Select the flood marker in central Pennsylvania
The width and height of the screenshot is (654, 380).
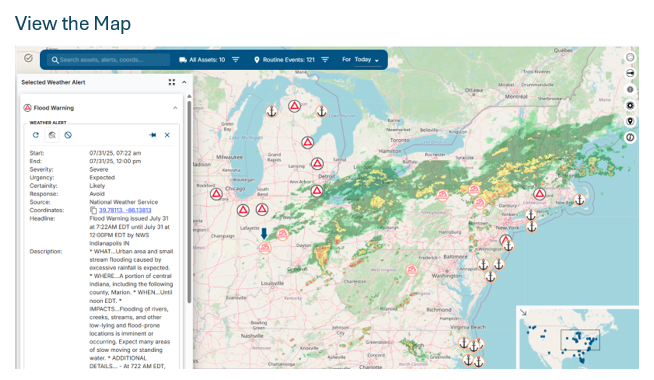click(x=443, y=195)
